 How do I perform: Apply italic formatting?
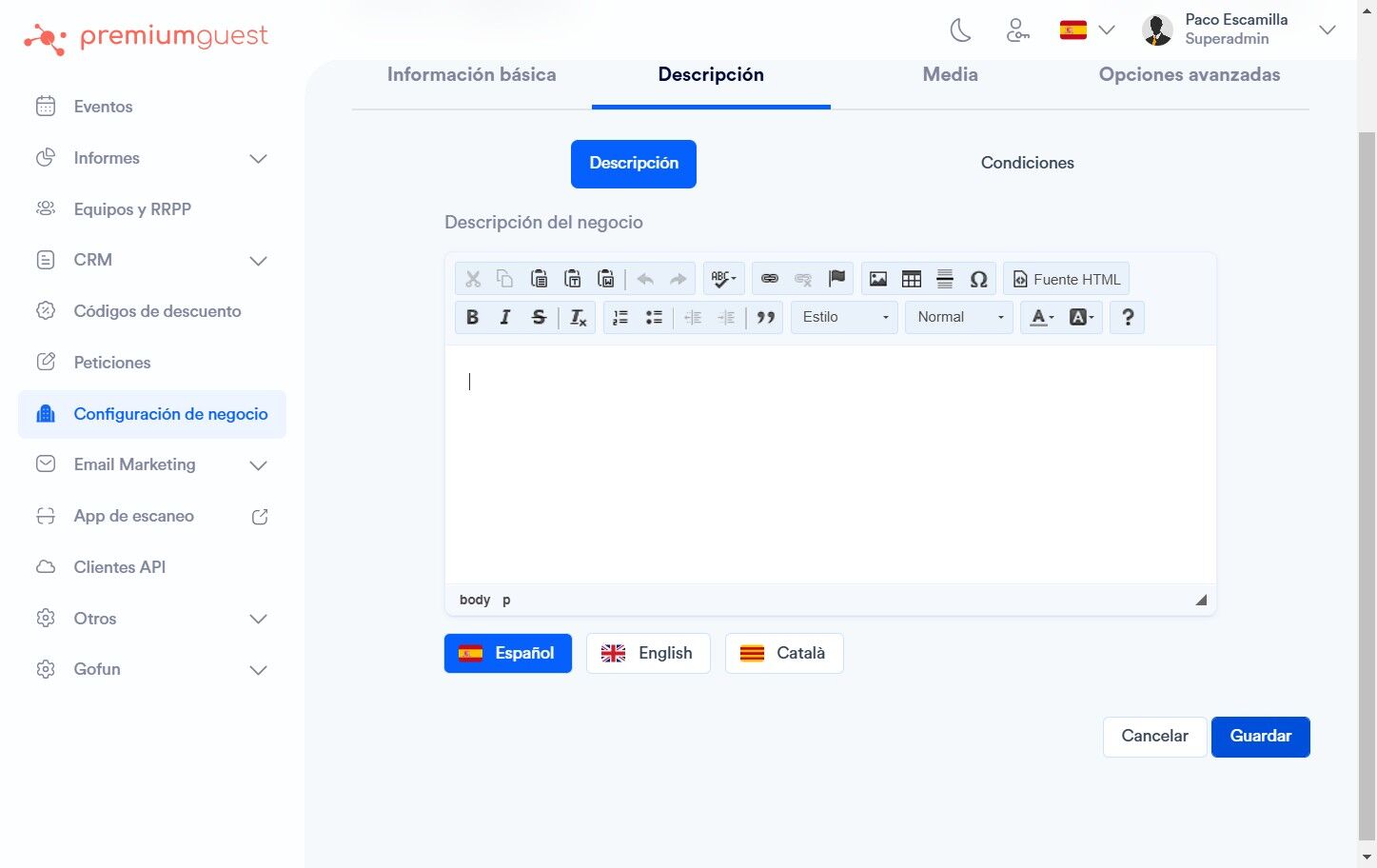(505, 318)
